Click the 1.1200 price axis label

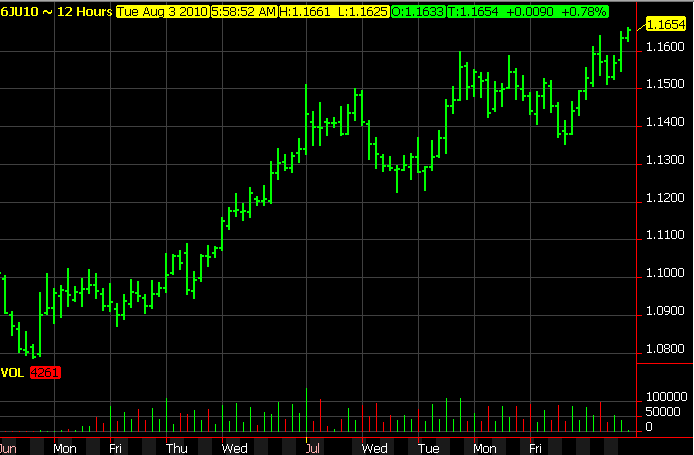coord(665,197)
